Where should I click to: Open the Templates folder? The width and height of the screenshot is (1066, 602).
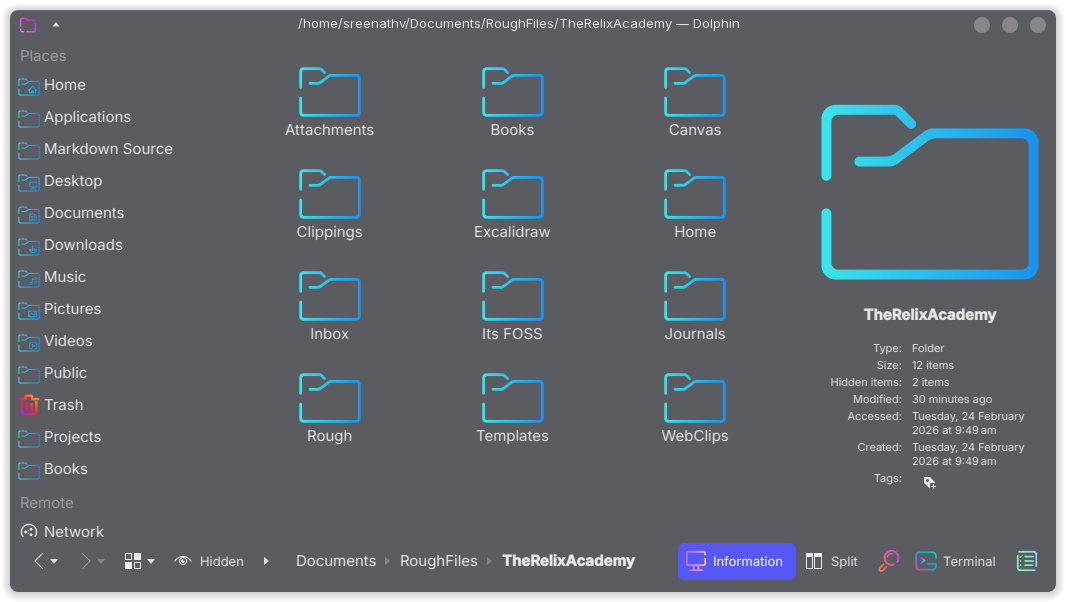[x=512, y=408]
